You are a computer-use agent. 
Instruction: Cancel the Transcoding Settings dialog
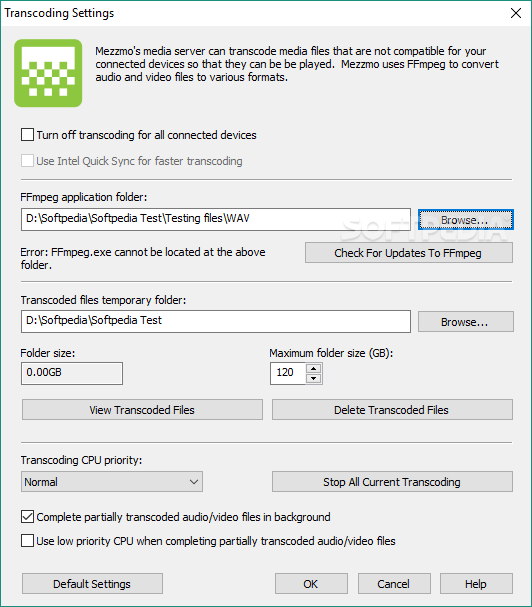click(394, 584)
